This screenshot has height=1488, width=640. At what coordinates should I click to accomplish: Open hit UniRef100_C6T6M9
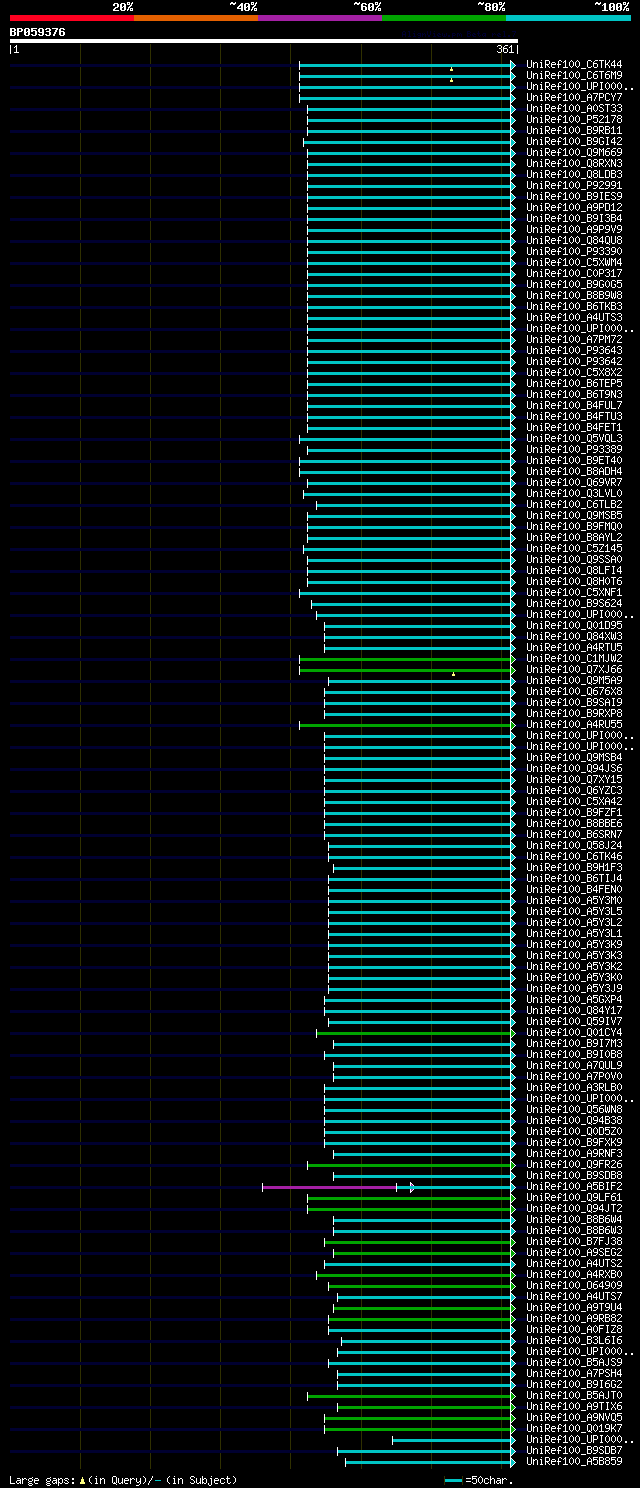coord(573,76)
